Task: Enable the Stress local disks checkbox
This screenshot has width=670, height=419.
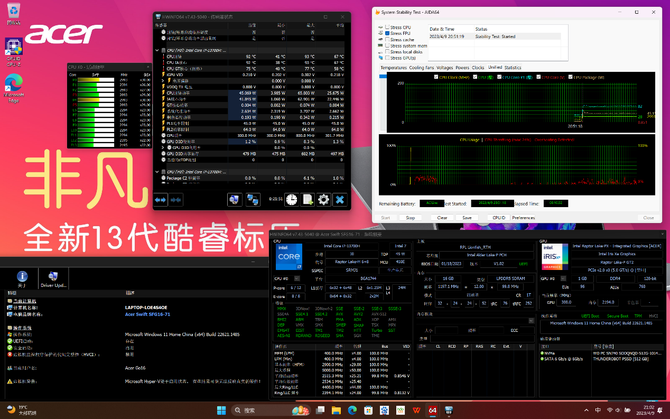Action: (x=388, y=52)
